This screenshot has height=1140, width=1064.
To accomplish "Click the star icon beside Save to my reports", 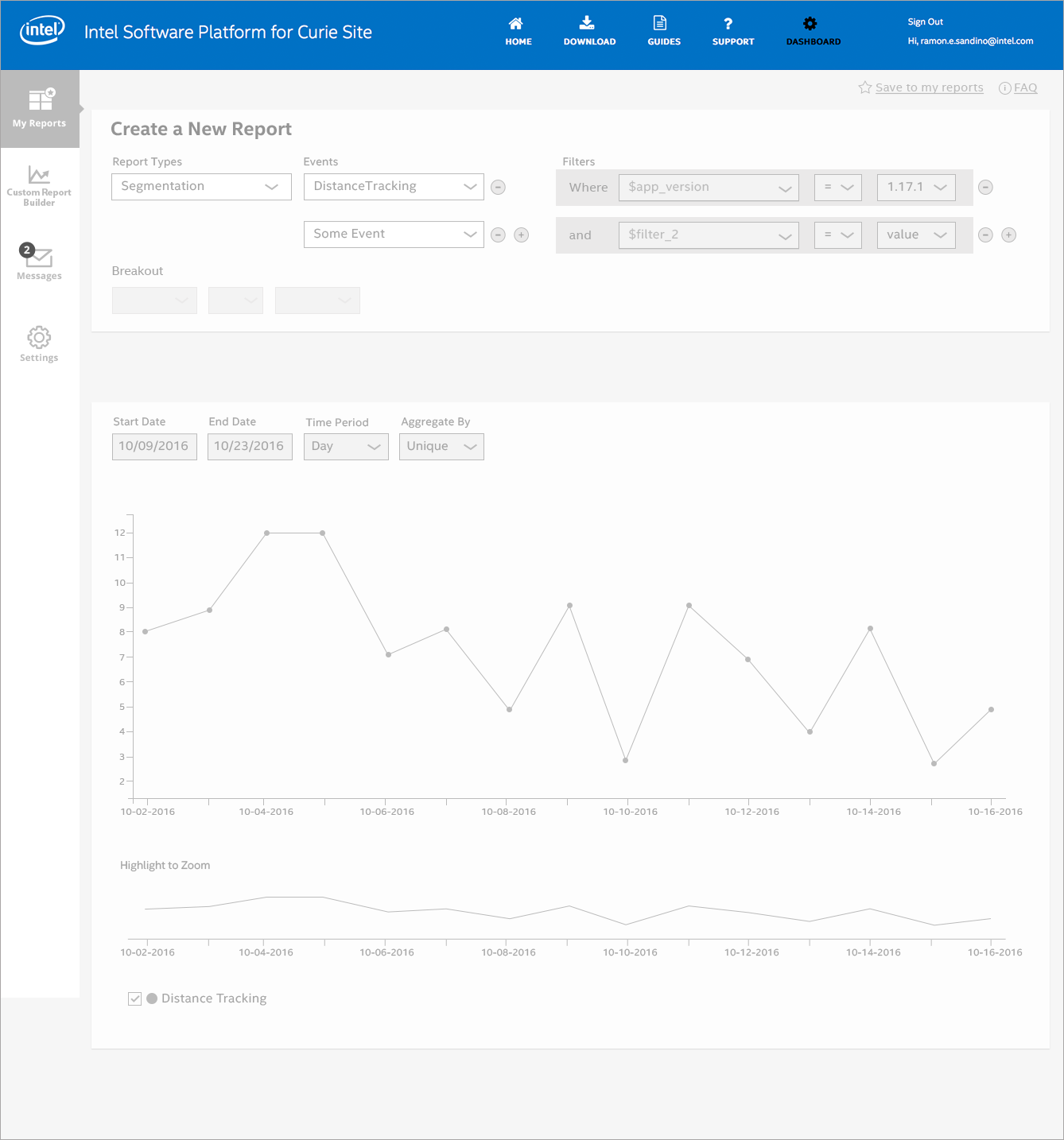I will (x=865, y=87).
